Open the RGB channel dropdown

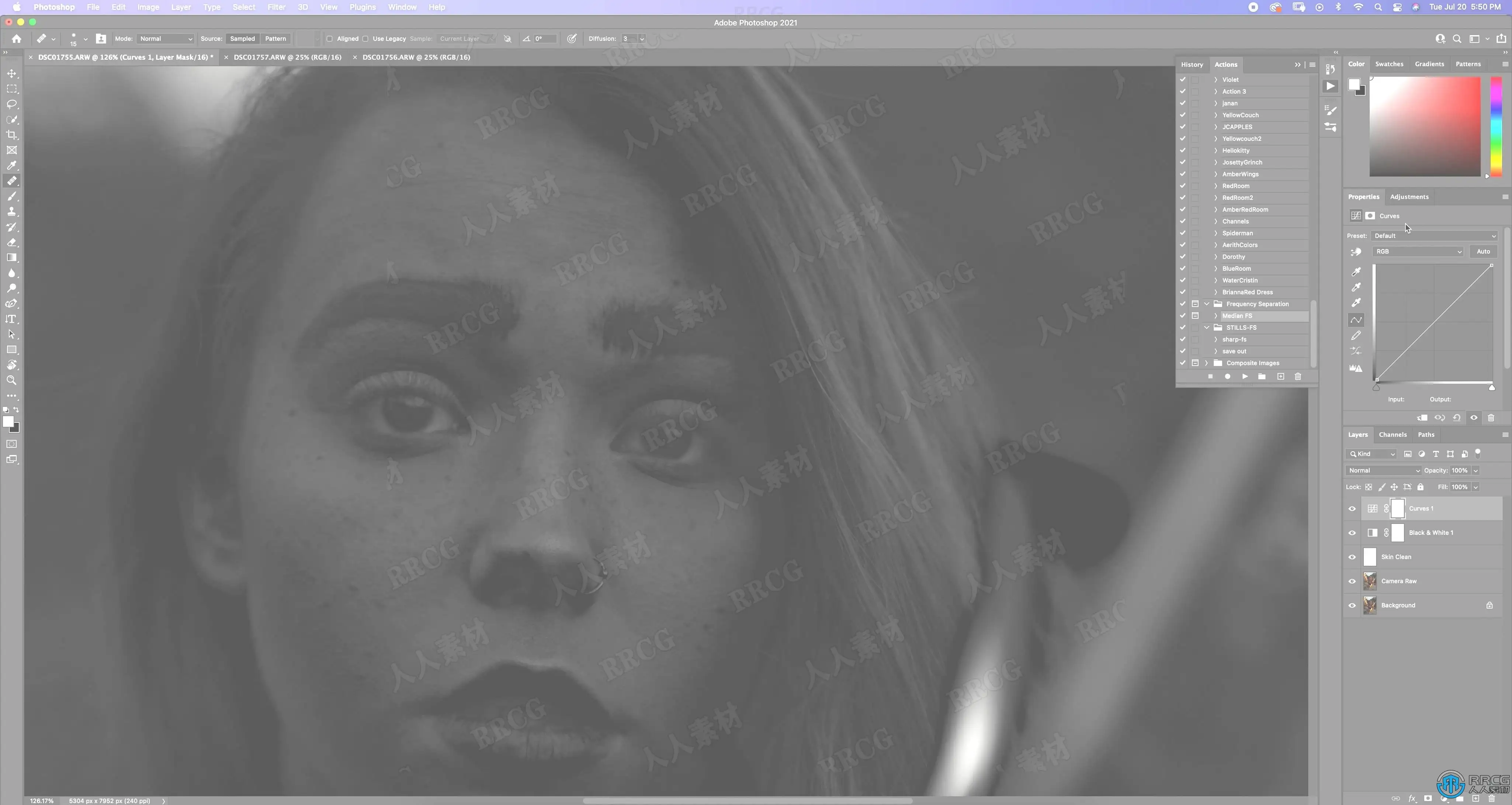pos(1418,251)
